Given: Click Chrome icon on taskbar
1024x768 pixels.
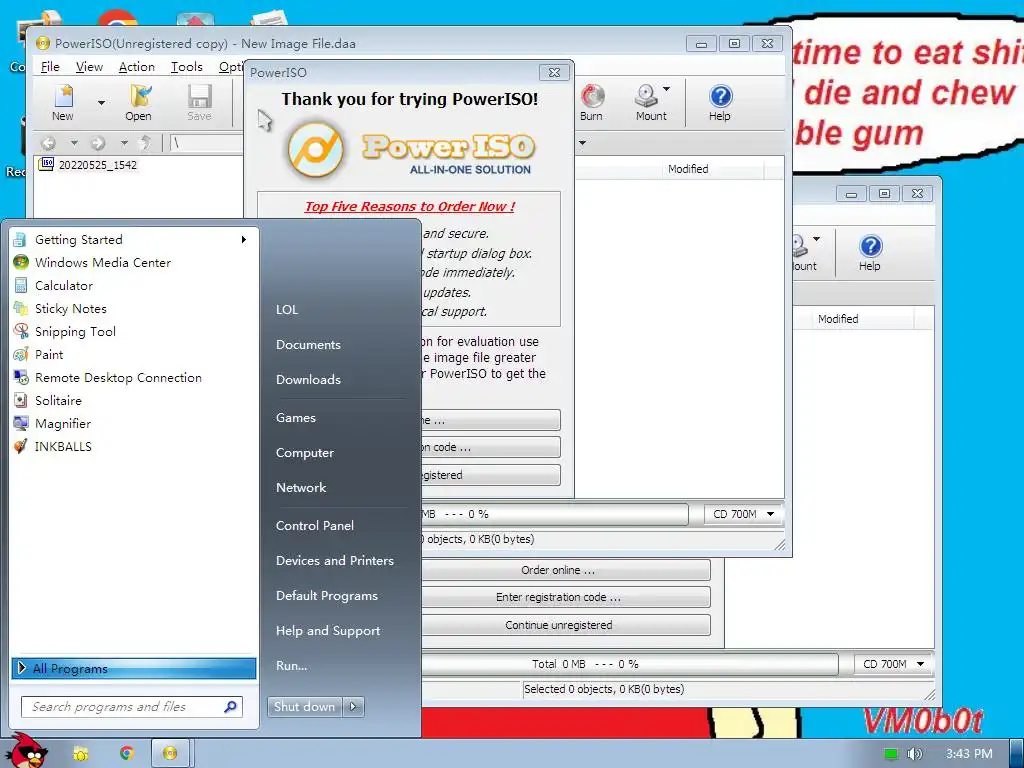Looking at the screenshot, I should pos(126,754).
